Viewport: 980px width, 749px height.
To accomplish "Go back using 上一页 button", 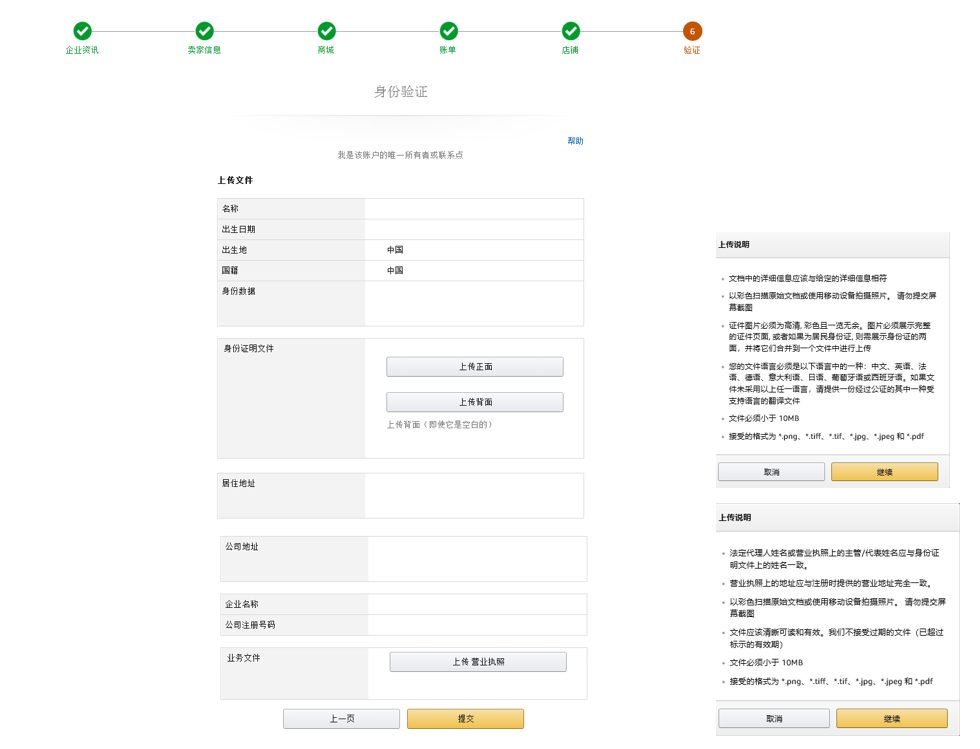I will [341, 718].
